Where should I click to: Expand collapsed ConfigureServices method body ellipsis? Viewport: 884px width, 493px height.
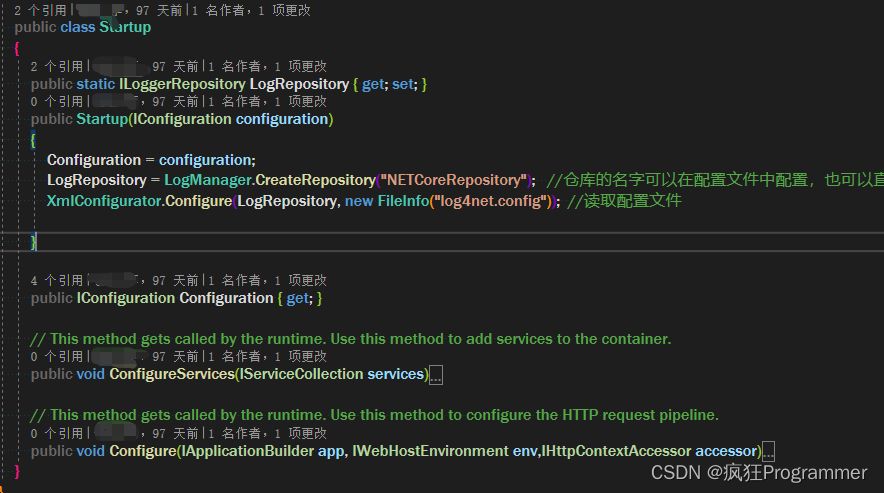click(x=436, y=375)
